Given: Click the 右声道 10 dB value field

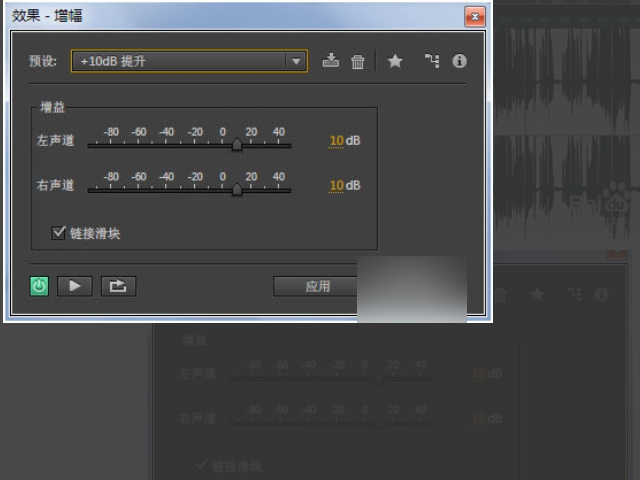Looking at the screenshot, I should 336,185.
